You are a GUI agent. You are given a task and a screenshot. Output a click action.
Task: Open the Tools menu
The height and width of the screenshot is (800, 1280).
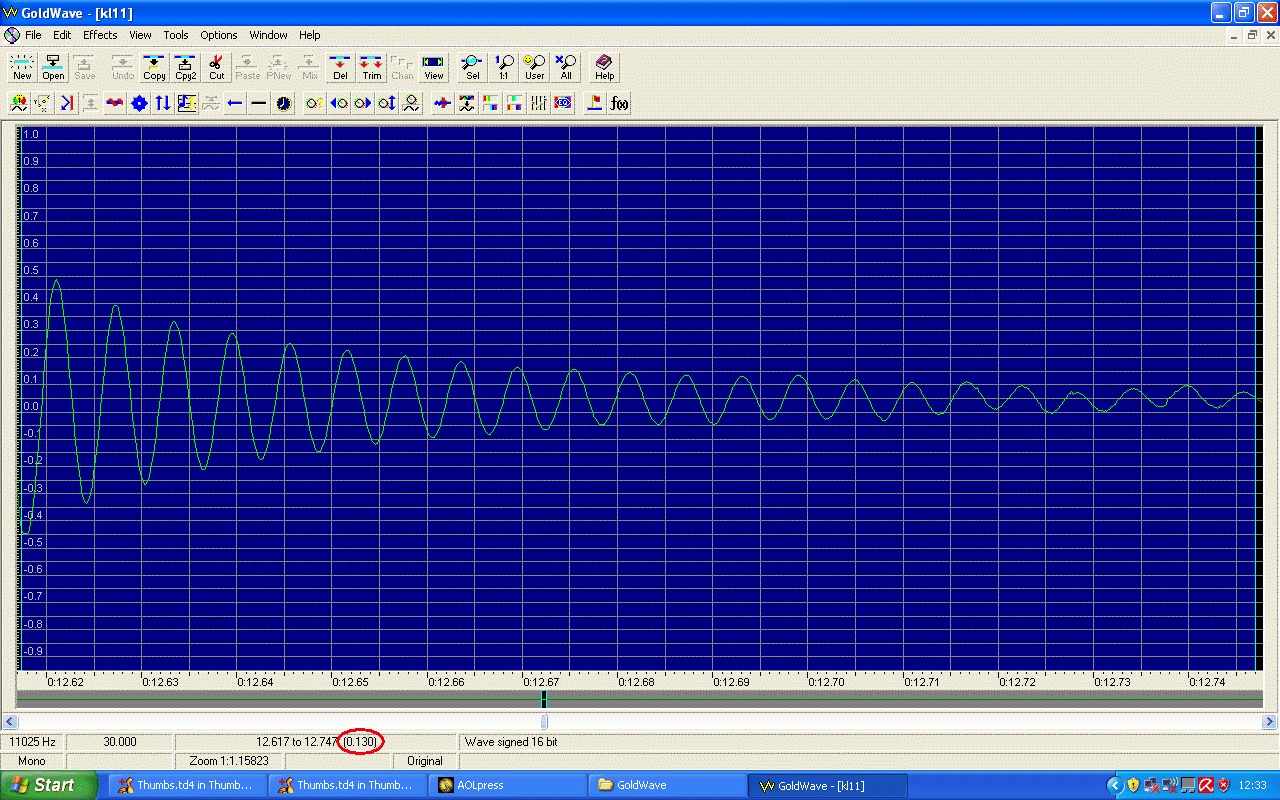176,35
